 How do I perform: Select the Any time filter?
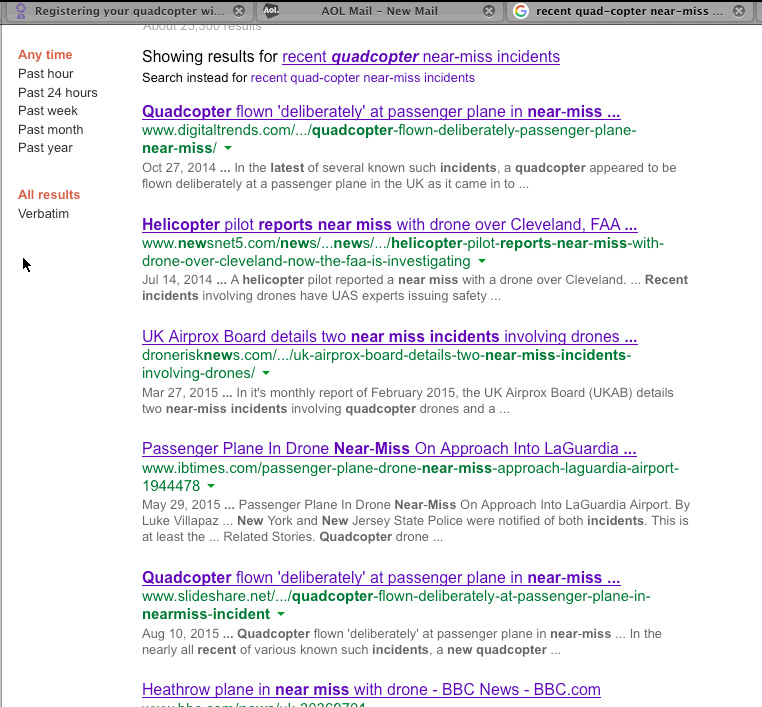[x=45, y=54]
